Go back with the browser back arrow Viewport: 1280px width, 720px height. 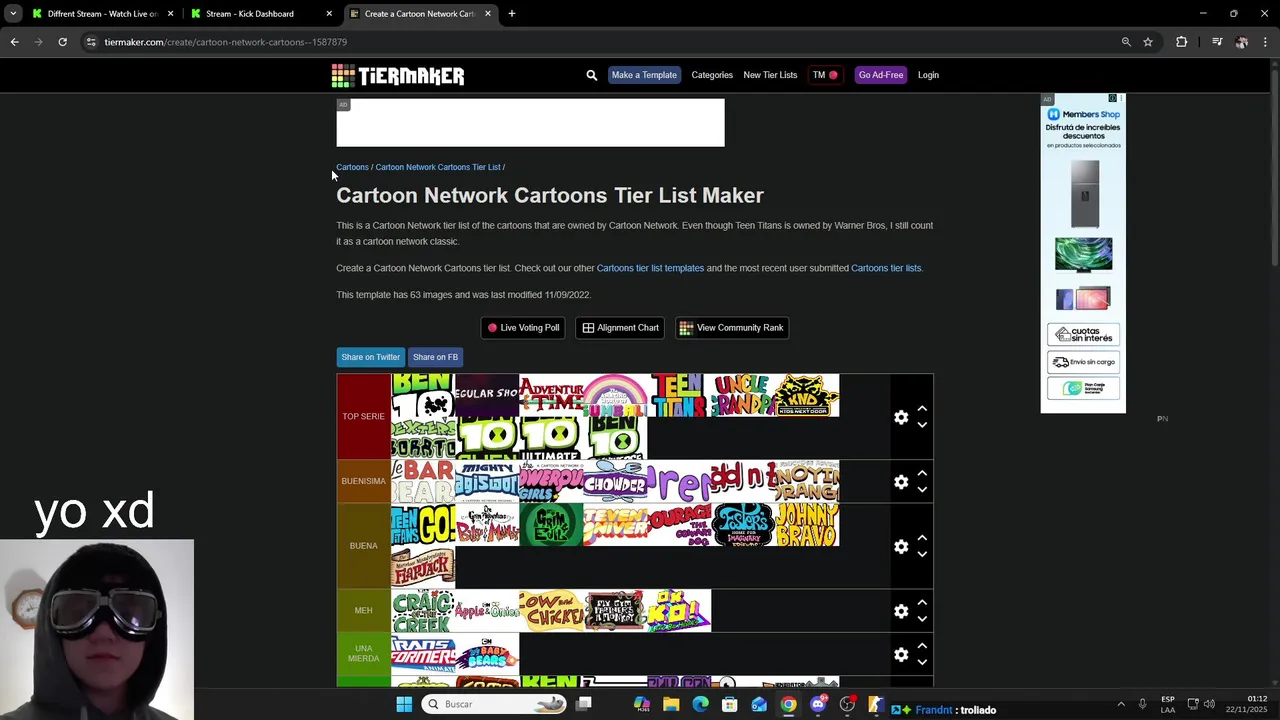point(14,42)
